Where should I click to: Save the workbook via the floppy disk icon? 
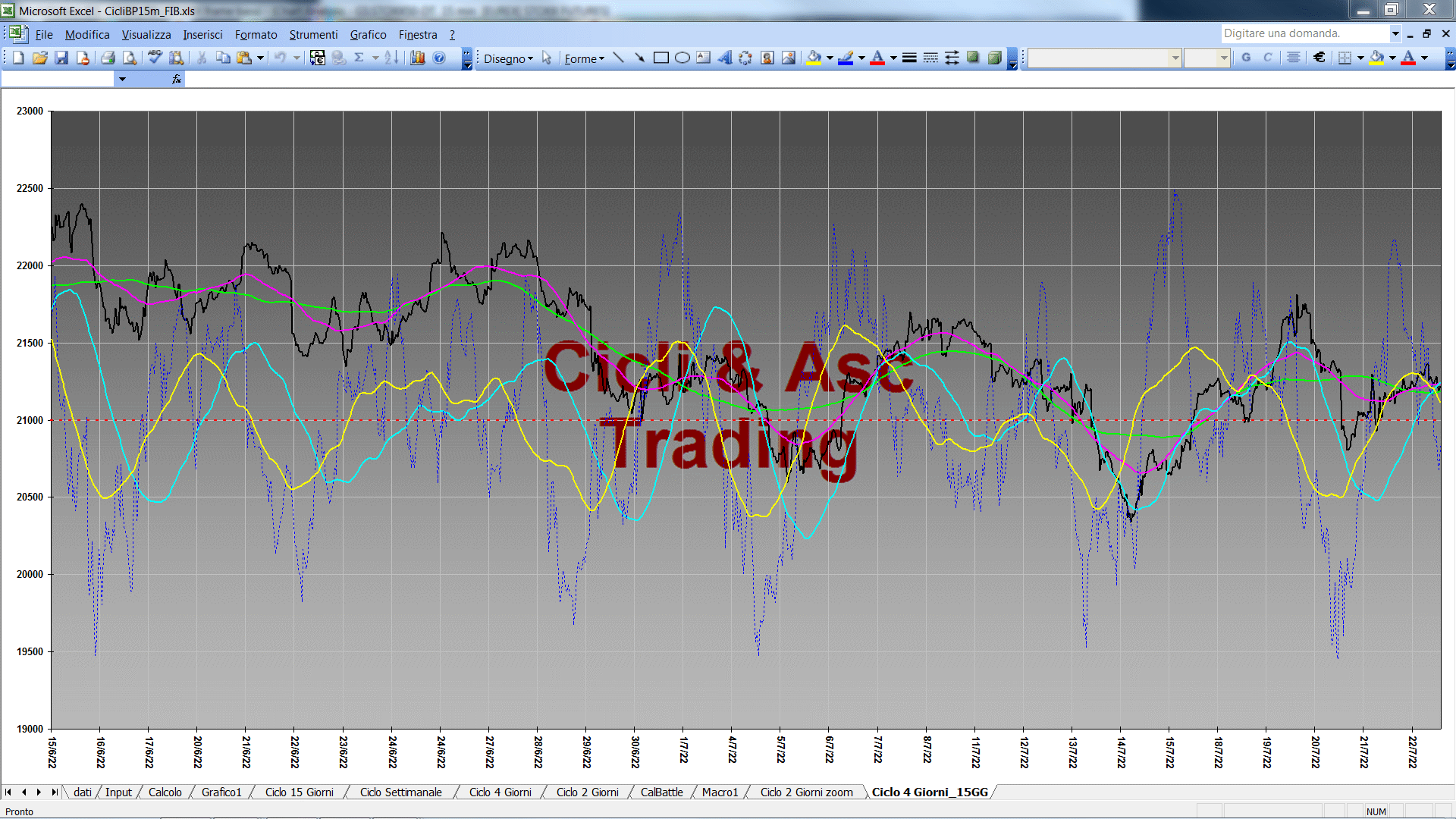pyautogui.click(x=61, y=58)
